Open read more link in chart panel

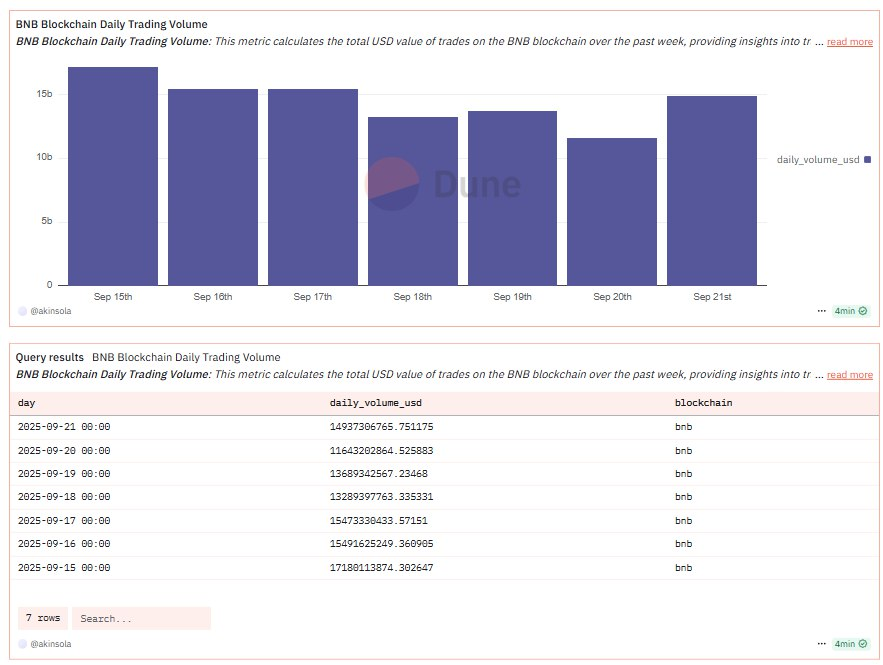tap(850, 42)
